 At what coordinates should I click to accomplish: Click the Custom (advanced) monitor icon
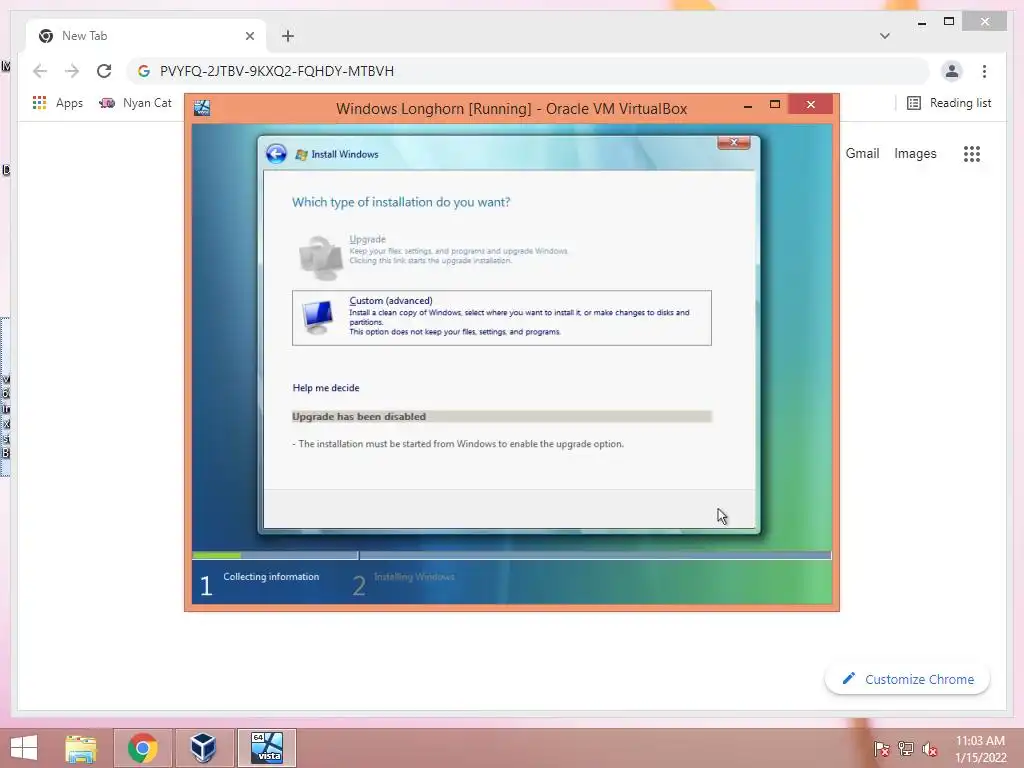318,317
